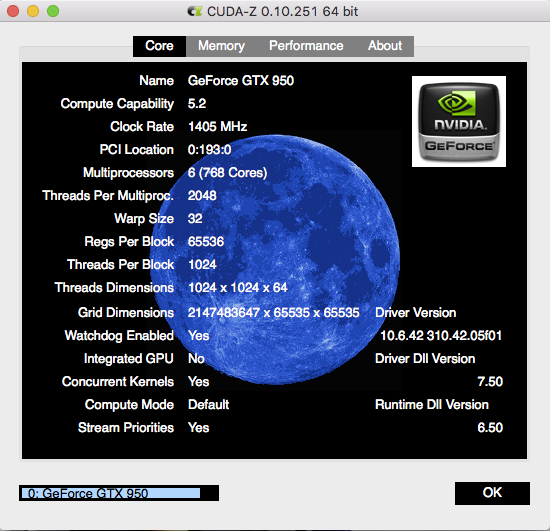
Task: Click the PCI Location value 0:193:0
Action: [x=209, y=150]
